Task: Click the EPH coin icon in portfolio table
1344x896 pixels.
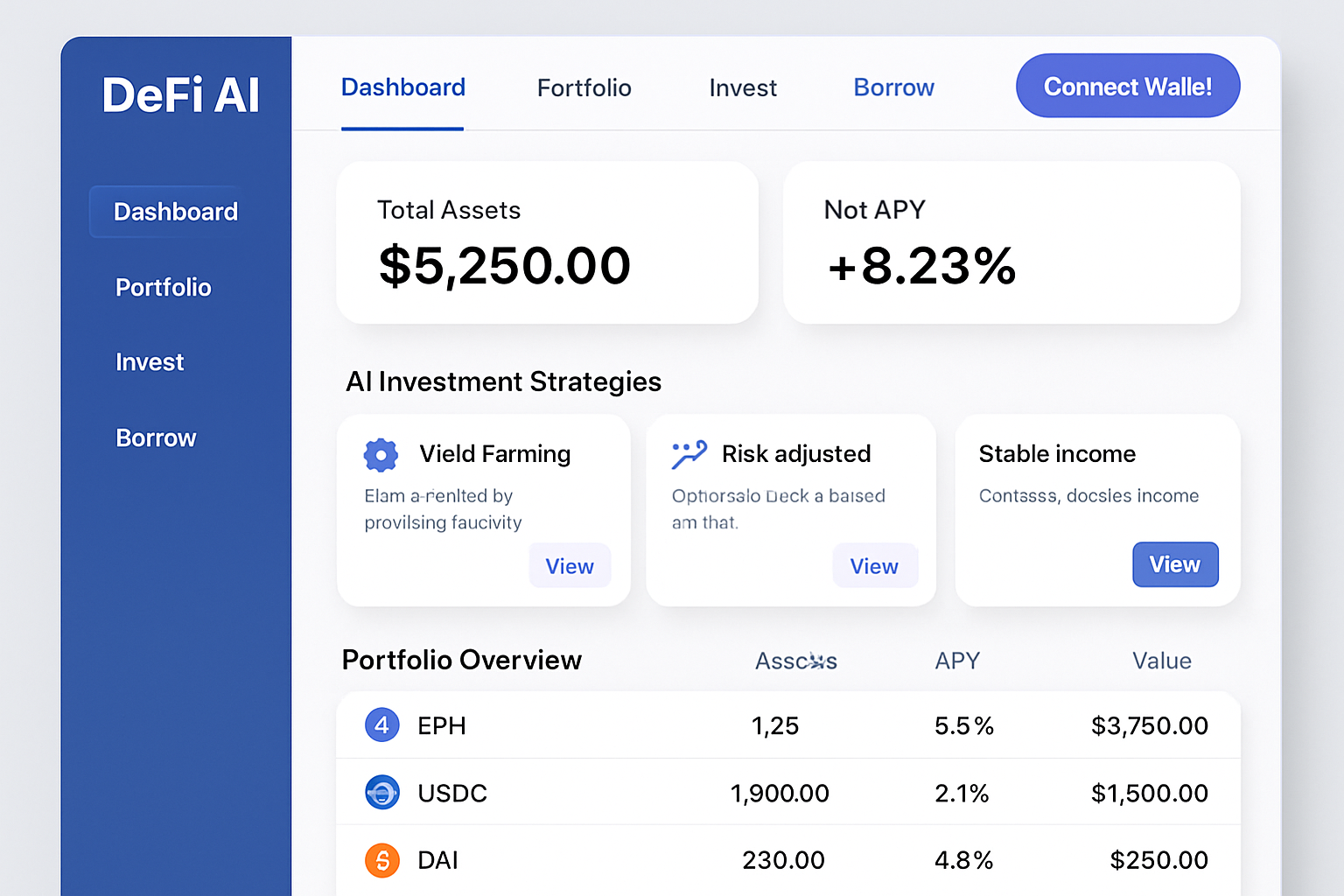Action: point(381,724)
